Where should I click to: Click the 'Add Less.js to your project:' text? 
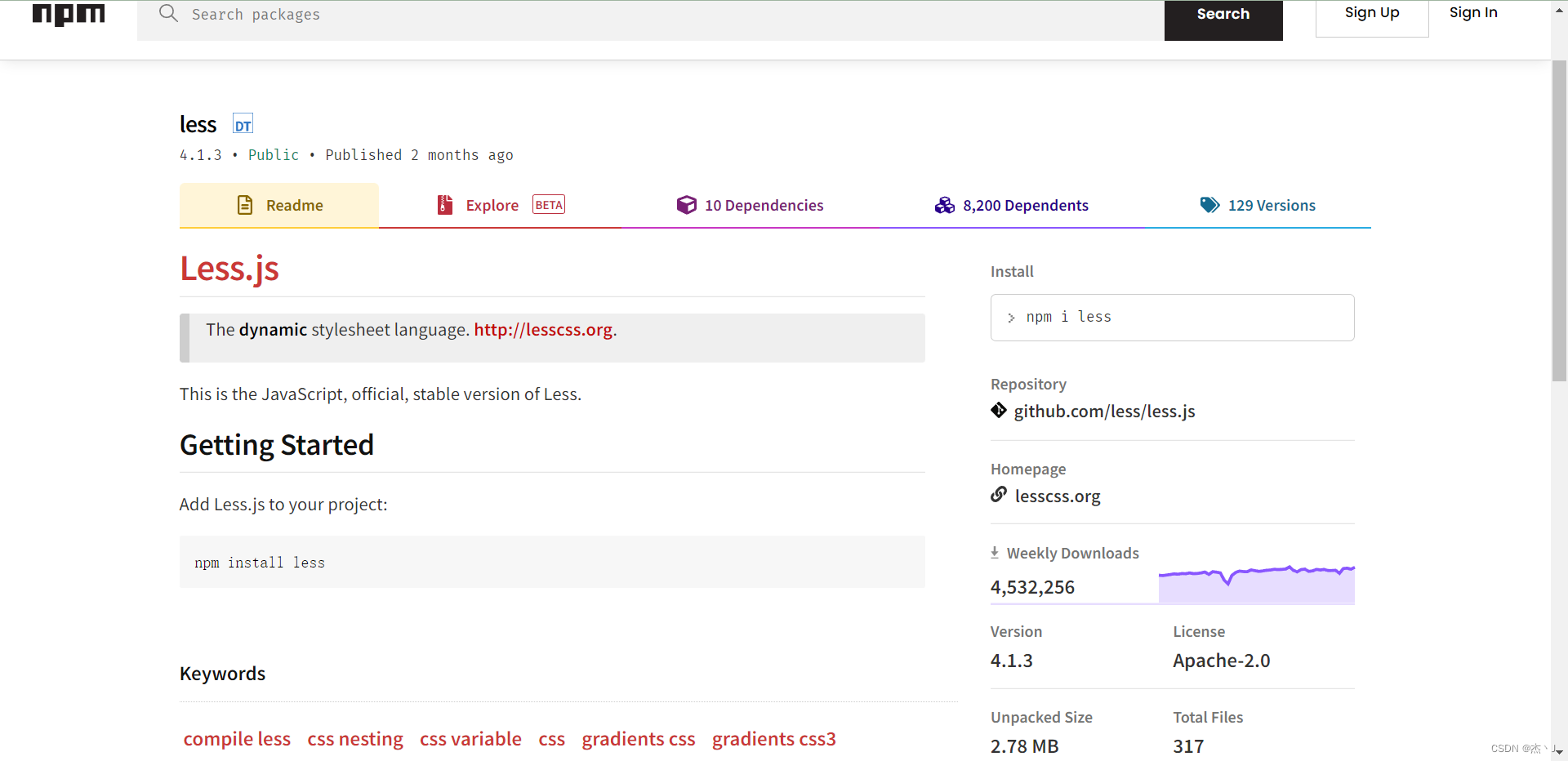(x=283, y=505)
